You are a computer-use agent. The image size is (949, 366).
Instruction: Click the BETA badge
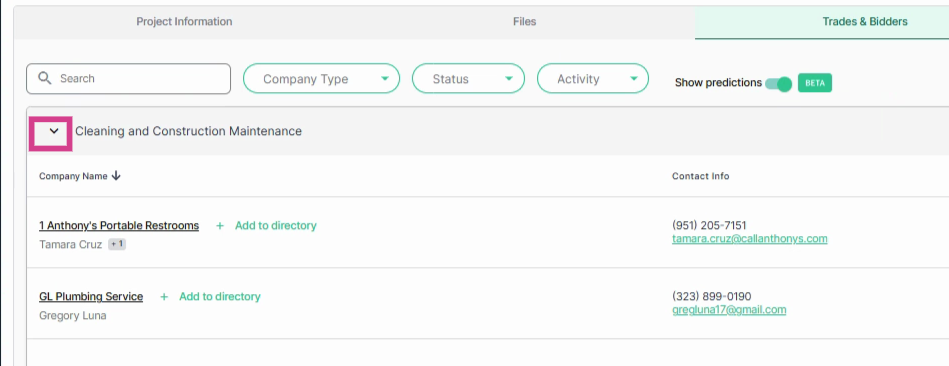[x=815, y=83]
